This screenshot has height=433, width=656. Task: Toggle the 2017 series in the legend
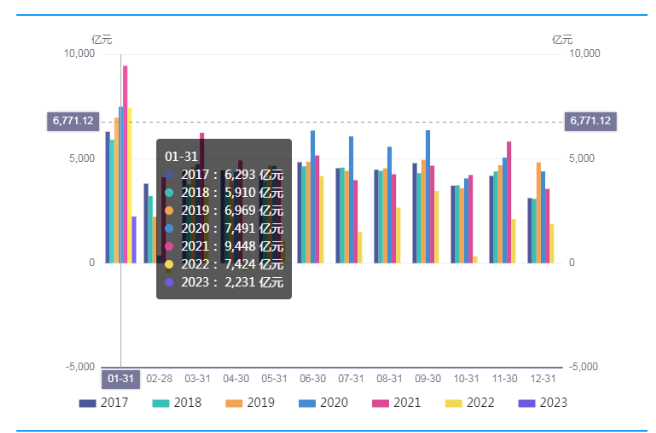click(x=103, y=403)
